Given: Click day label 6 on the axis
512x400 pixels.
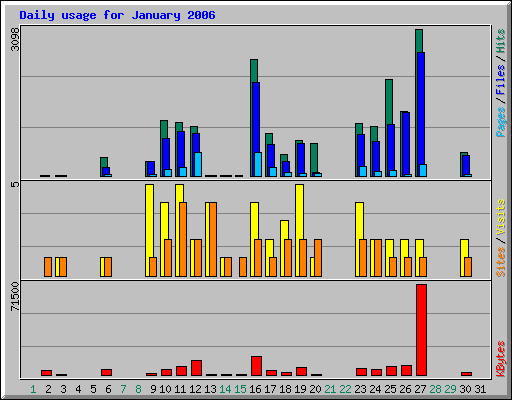Looking at the screenshot, I should point(108,389).
